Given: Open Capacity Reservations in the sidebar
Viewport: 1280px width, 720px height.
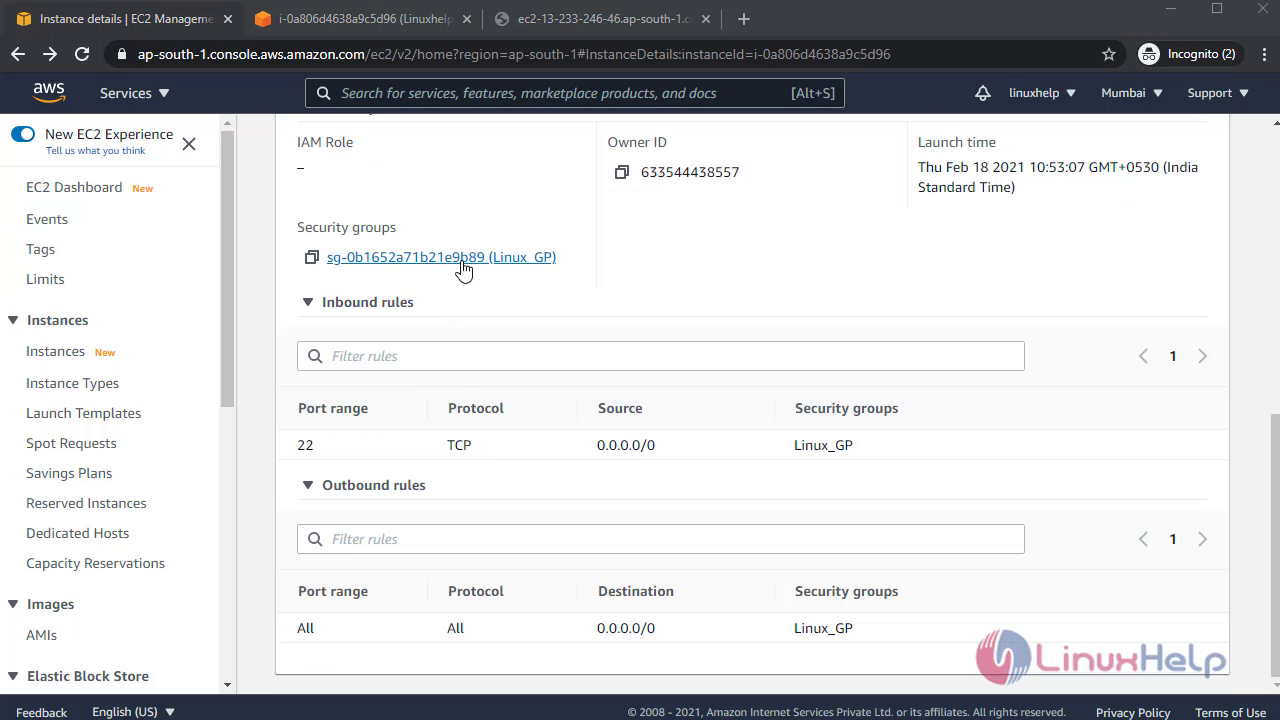Looking at the screenshot, I should click(95, 563).
